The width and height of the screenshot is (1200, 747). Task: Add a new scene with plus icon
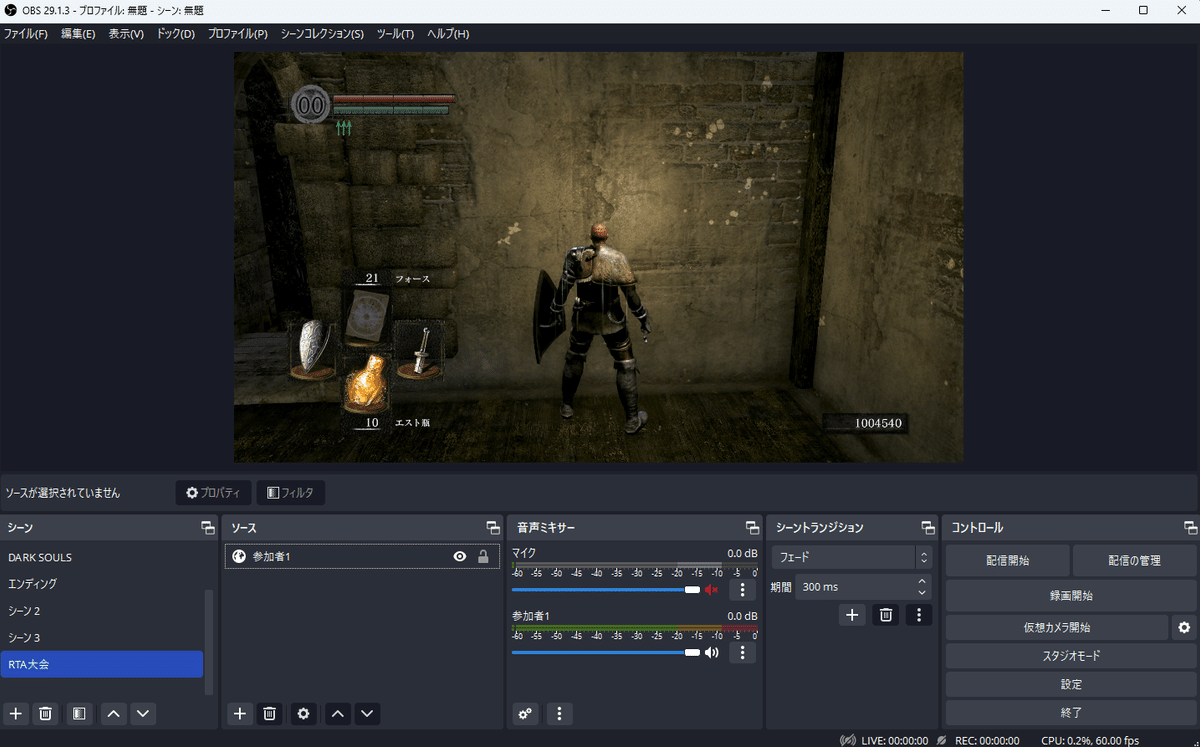15,713
